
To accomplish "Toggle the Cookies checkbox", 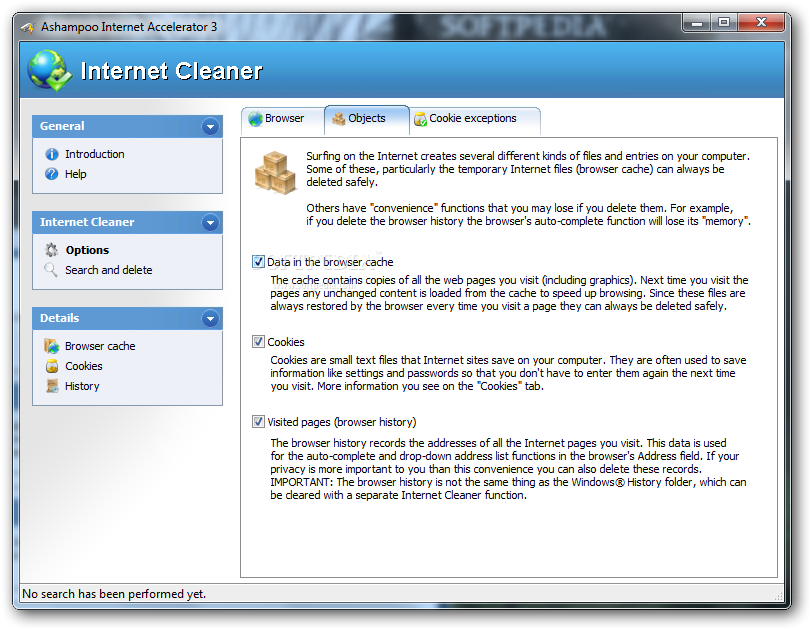I will coord(258,342).
